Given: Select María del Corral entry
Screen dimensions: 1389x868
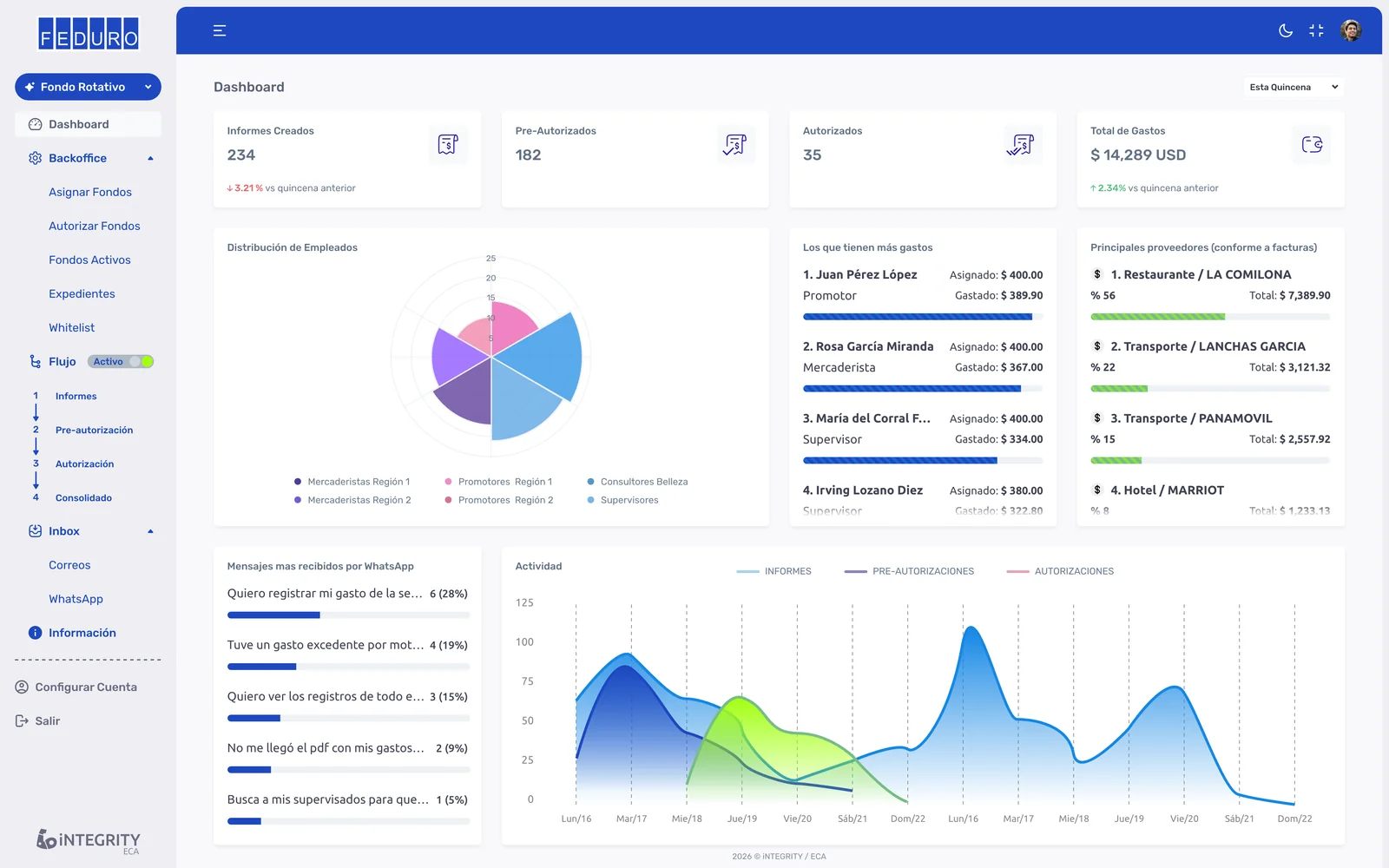Looking at the screenshot, I should [x=923, y=440].
